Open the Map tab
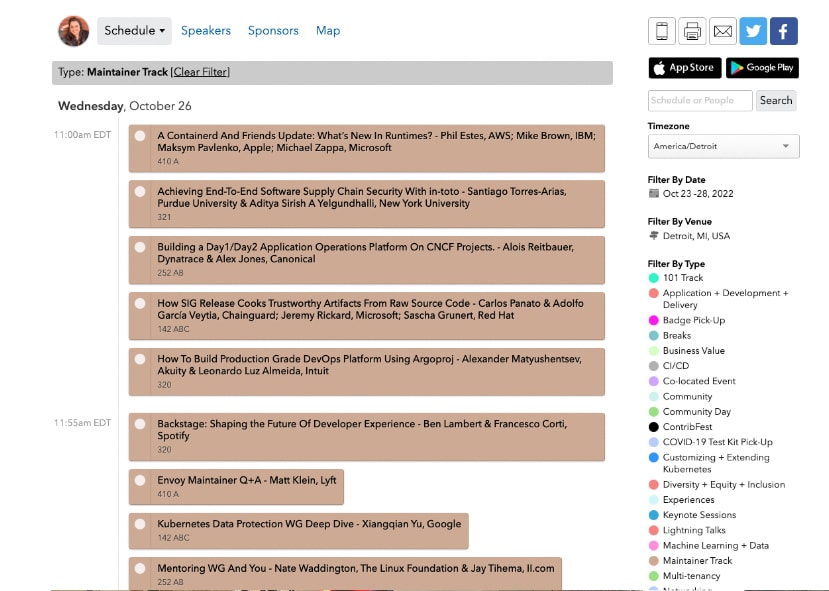829x591 pixels. click(x=328, y=31)
